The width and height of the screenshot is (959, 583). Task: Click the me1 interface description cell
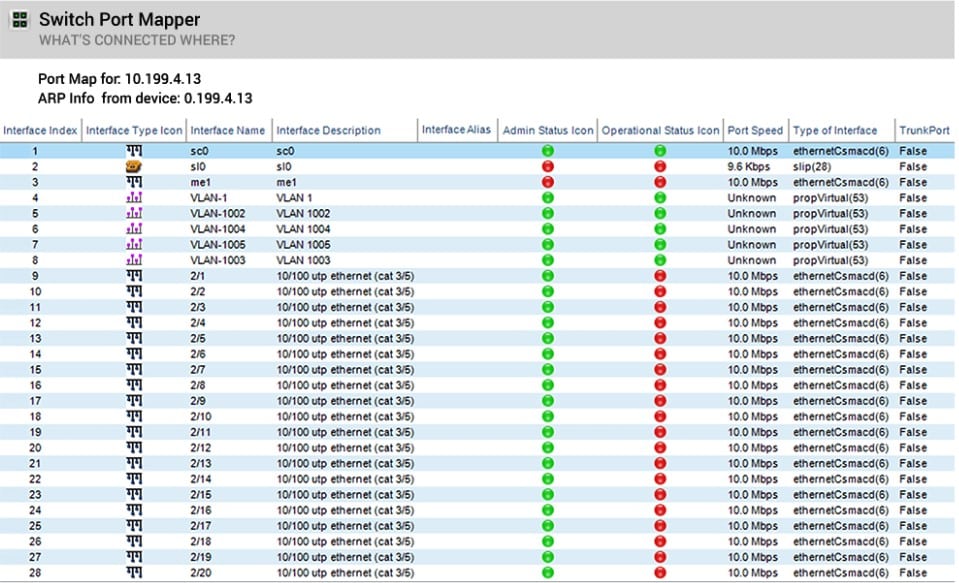click(x=286, y=182)
